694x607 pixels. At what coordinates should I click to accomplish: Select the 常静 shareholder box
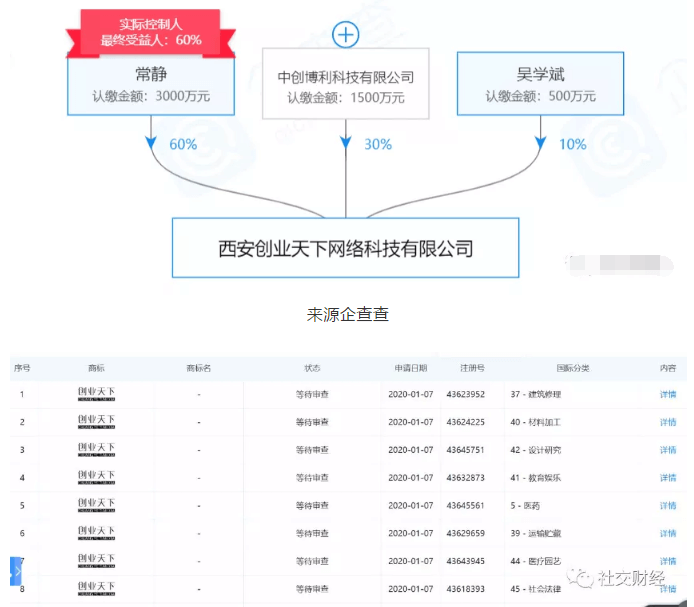150,84
